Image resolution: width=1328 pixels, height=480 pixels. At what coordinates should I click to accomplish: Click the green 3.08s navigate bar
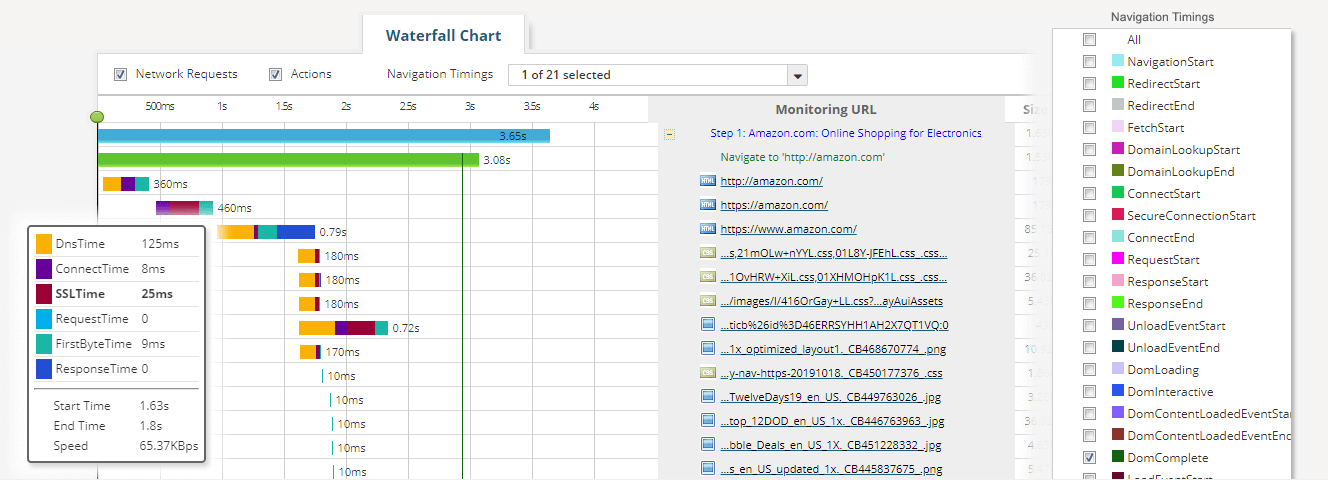coord(288,159)
